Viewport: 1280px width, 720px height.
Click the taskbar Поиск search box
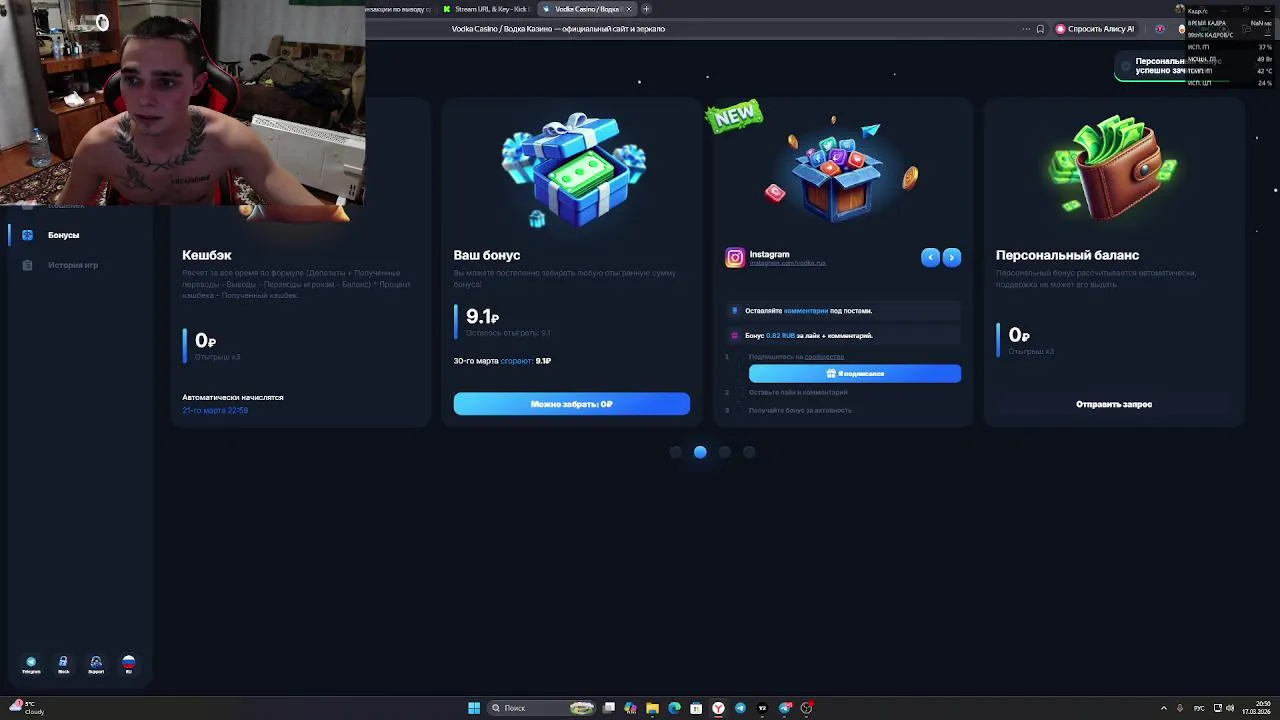pos(540,708)
